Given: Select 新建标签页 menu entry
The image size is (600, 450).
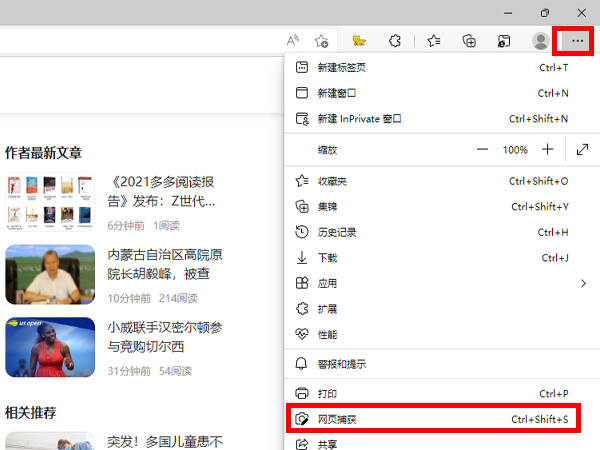Looking at the screenshot, I should tap(442, 68).
